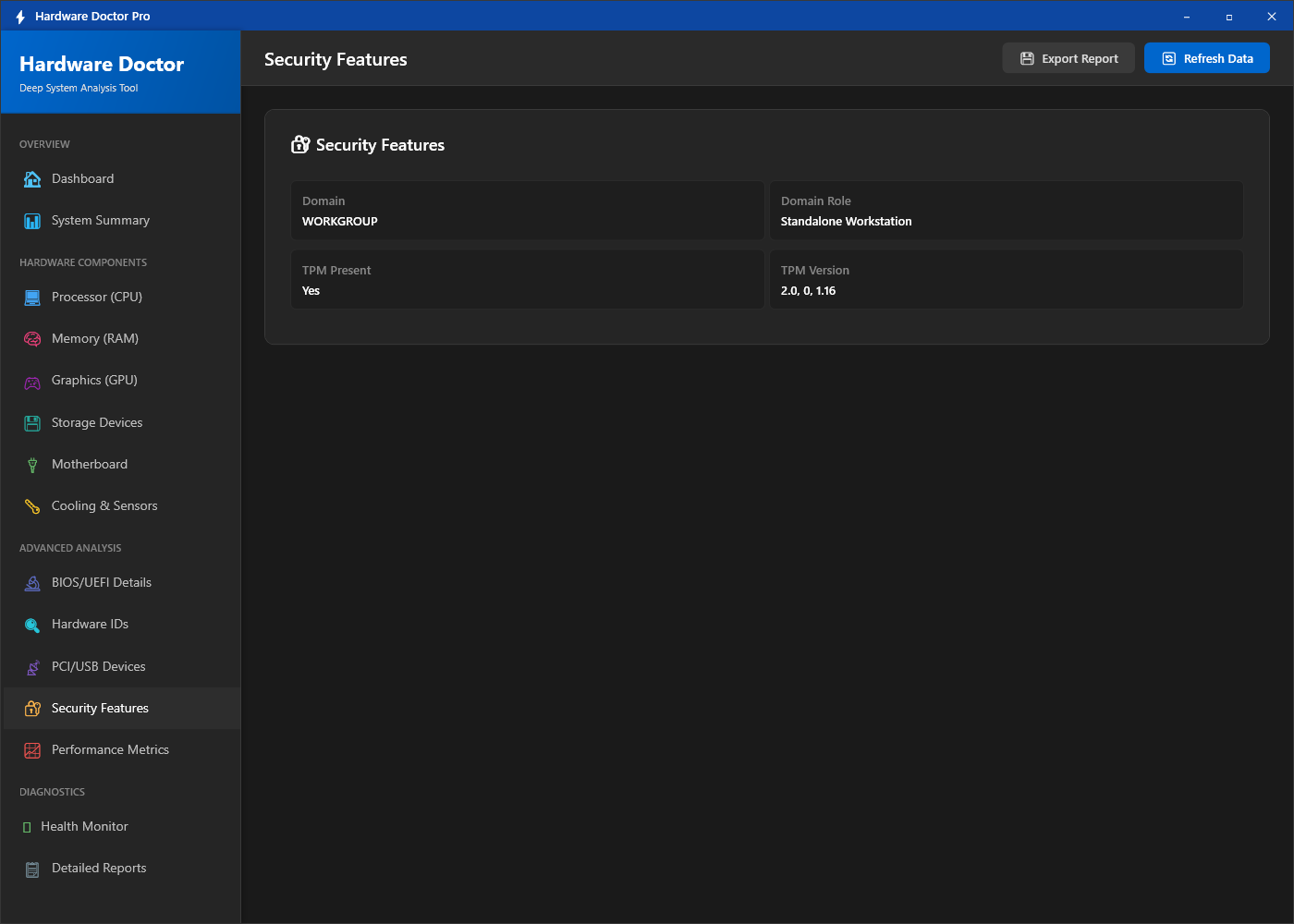Click the TPM Present Yes value

tap(311, 291)
